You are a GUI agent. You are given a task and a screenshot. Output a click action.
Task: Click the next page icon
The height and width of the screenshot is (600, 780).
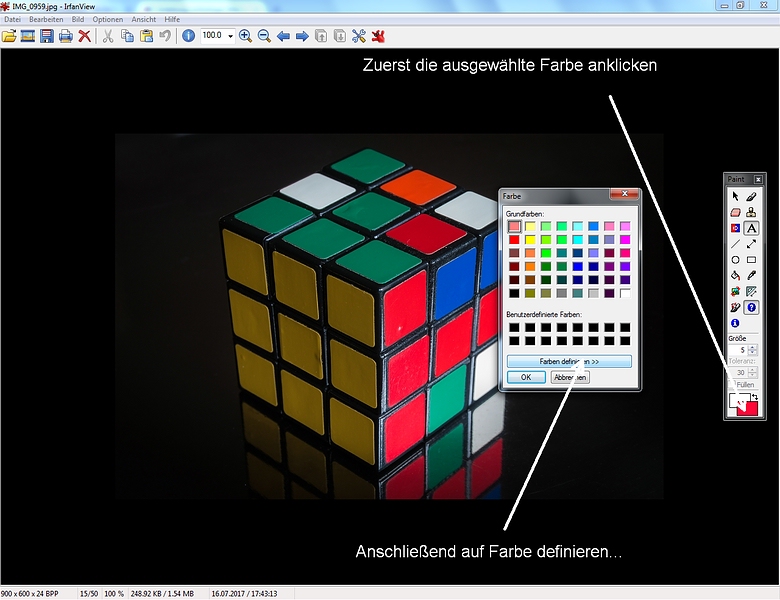340,36
